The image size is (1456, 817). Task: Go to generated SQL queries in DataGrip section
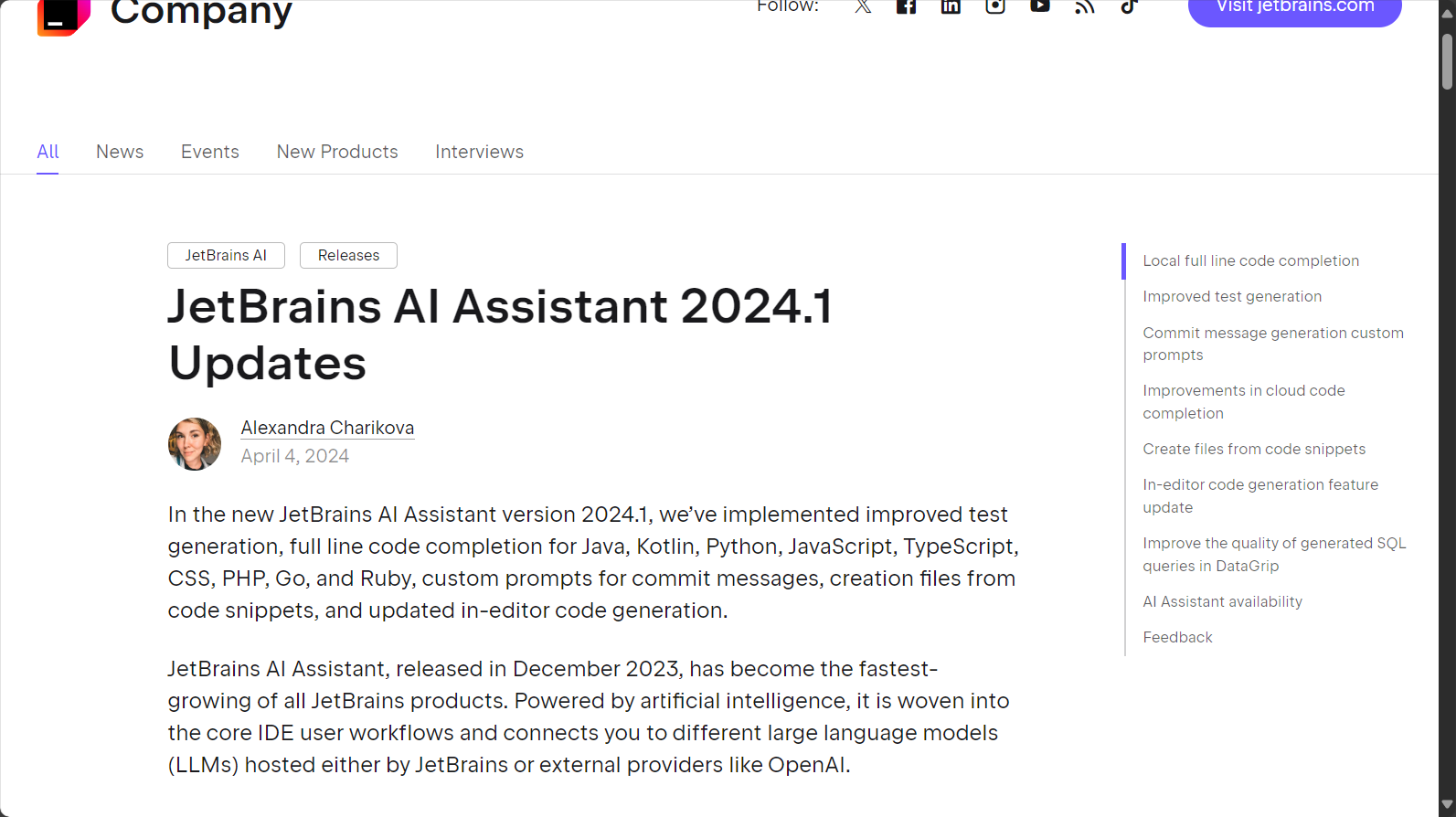pyautogui.click(x=1274, y=554)
